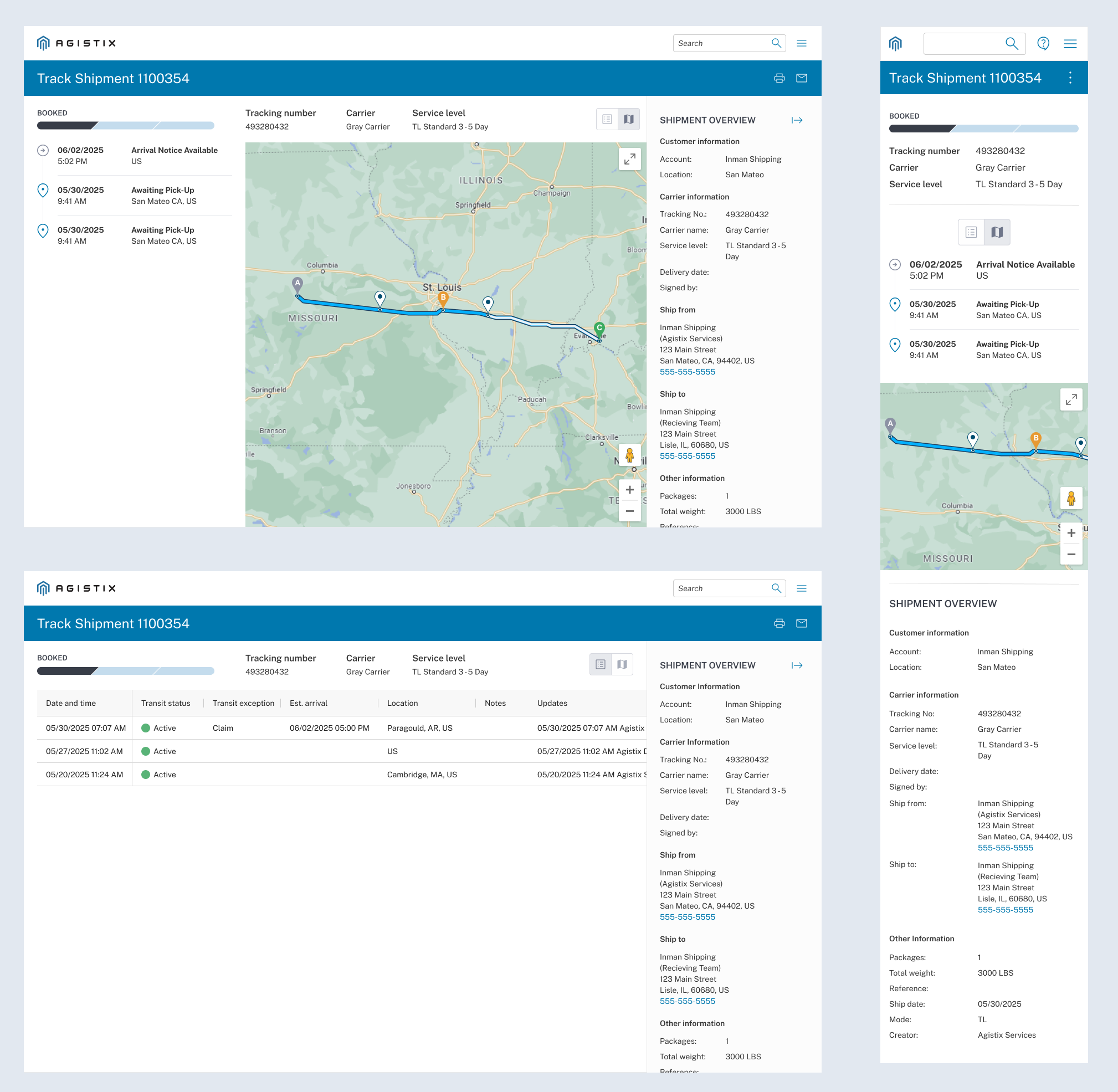
Task: Open hamburger menu in top desktop view
Action: [x=801, y=44]
